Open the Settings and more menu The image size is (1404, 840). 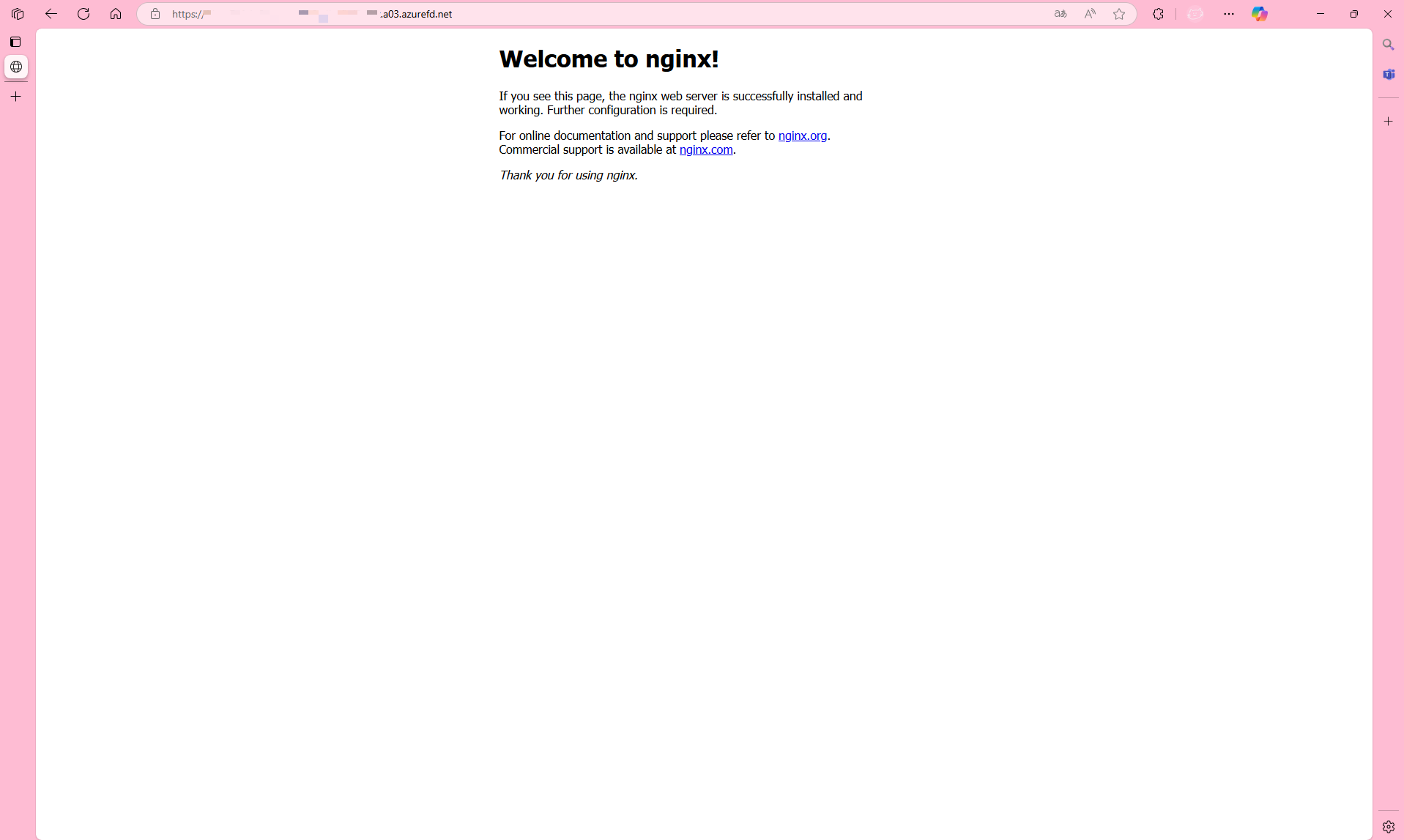click(x=1229, y=13)
